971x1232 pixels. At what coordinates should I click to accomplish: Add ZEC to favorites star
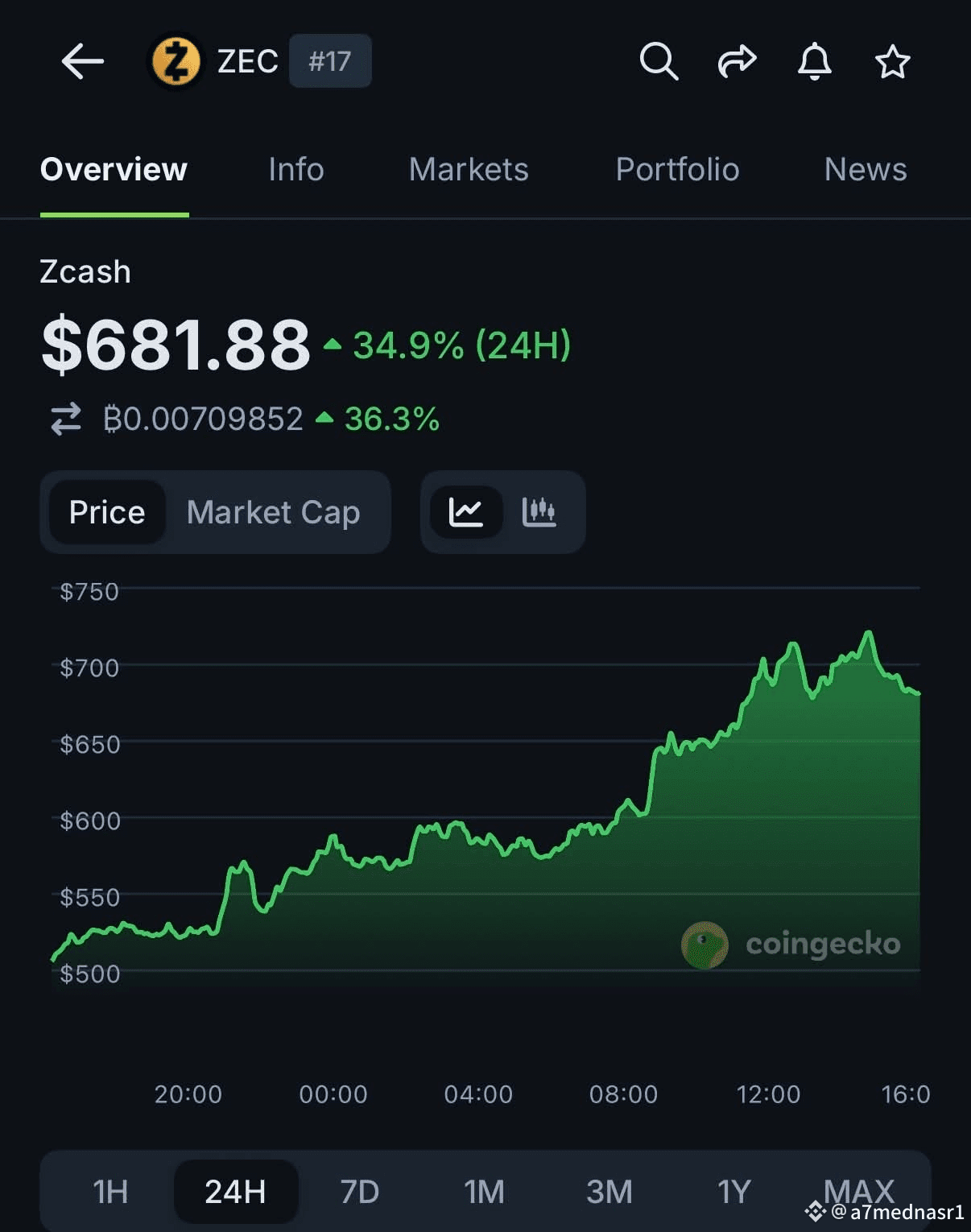(892, 61)
